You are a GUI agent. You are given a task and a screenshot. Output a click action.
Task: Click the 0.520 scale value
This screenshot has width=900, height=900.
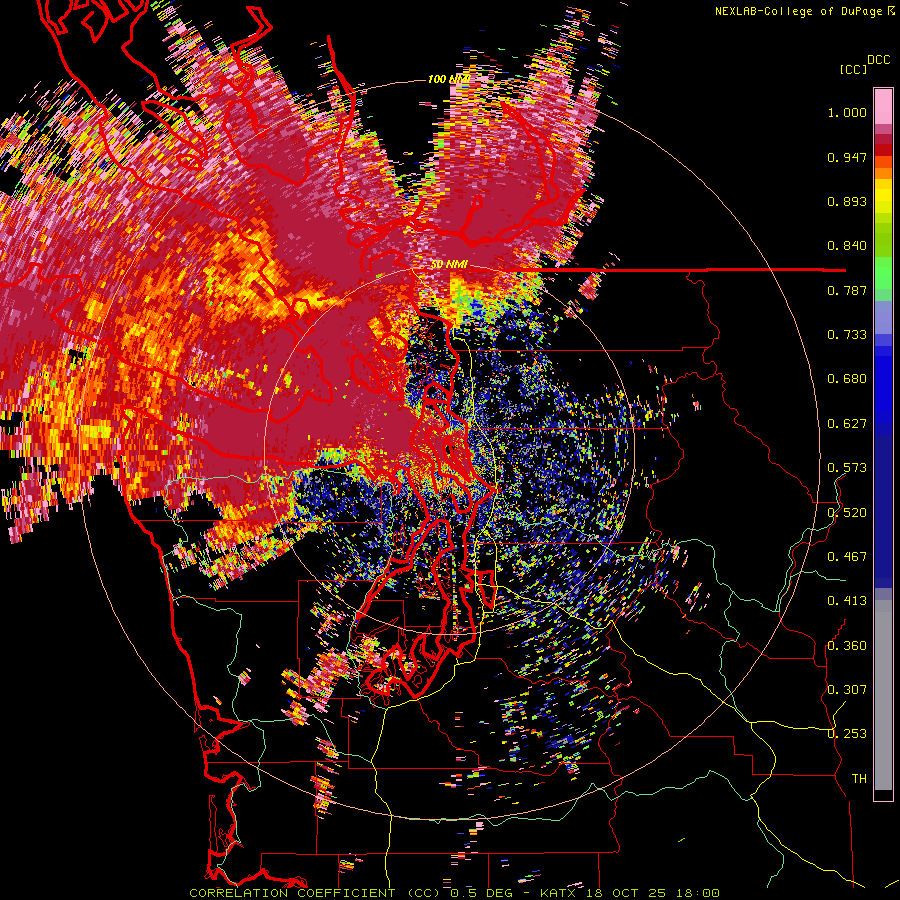847,512
